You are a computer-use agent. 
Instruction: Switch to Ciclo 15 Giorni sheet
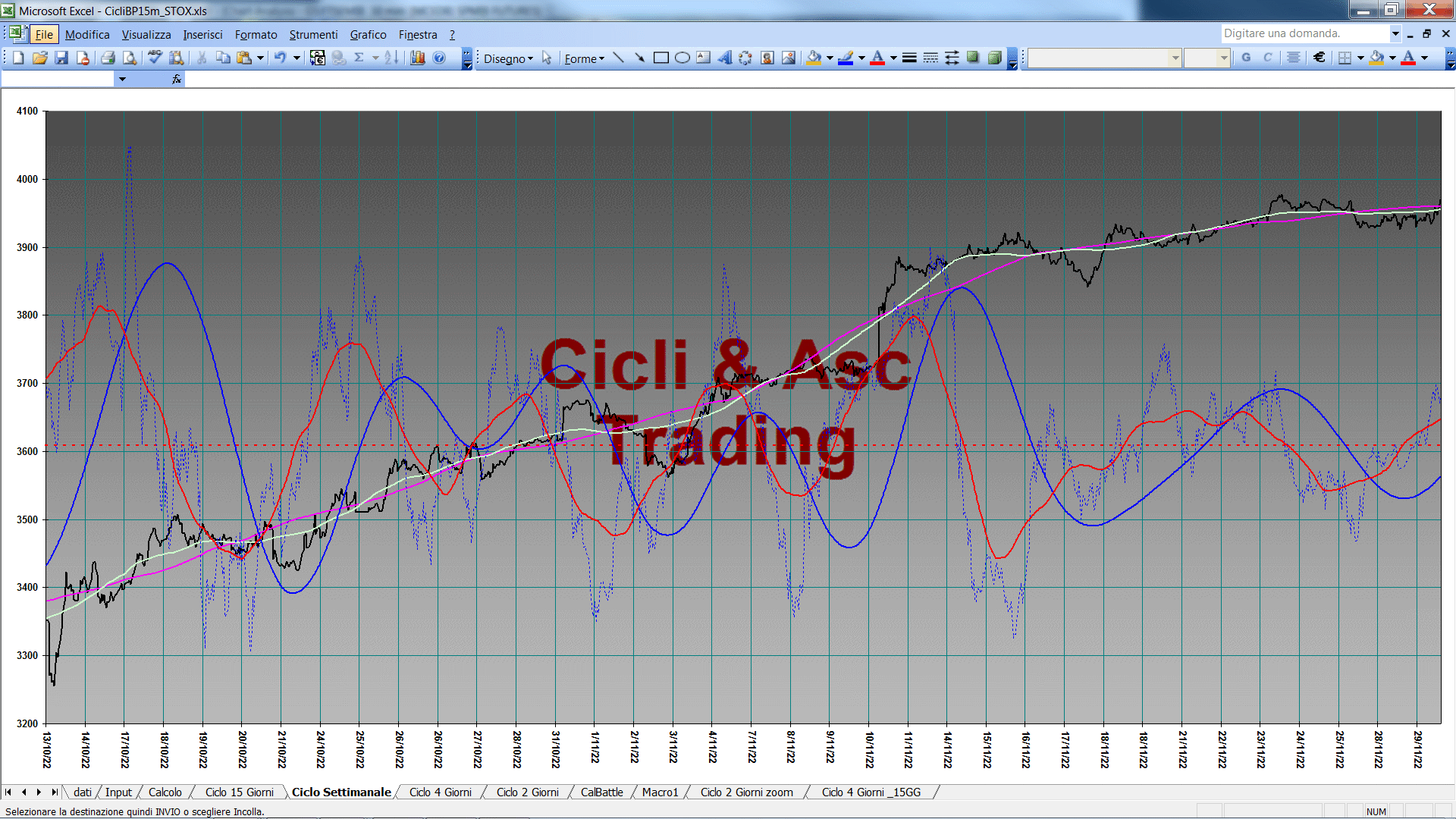pyautogui.click(x=240, y=792)
